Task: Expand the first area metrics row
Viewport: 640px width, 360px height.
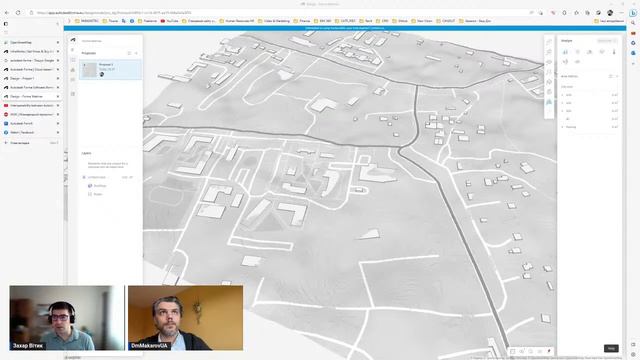Action: tap(562, 95)
